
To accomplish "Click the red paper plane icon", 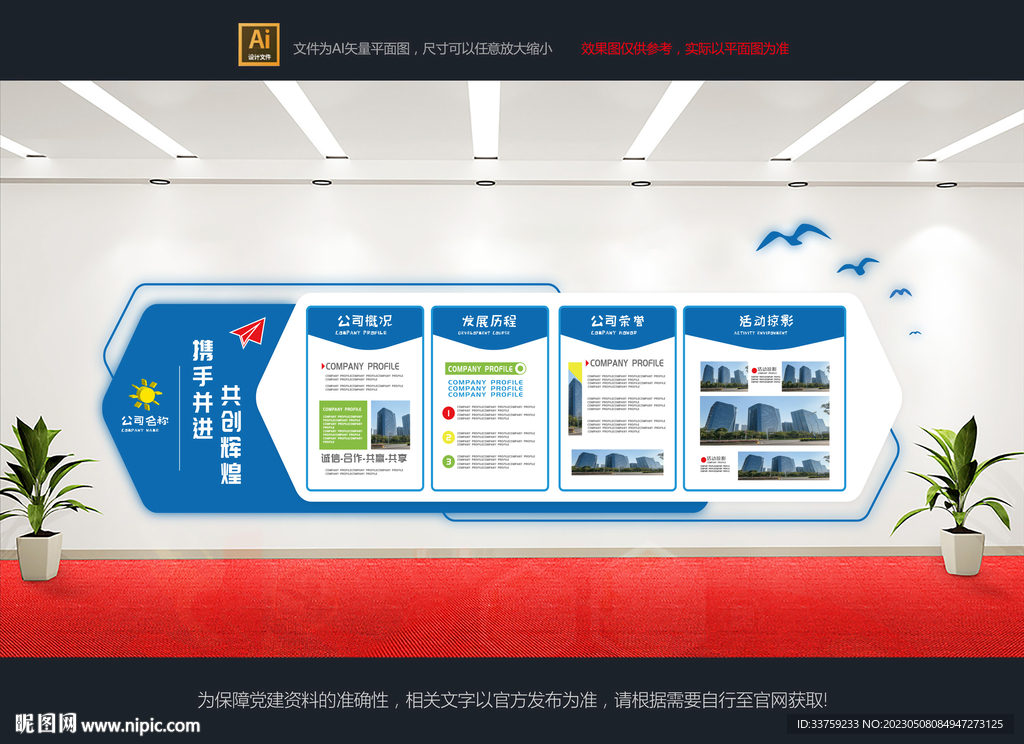I will pos(249,332).
